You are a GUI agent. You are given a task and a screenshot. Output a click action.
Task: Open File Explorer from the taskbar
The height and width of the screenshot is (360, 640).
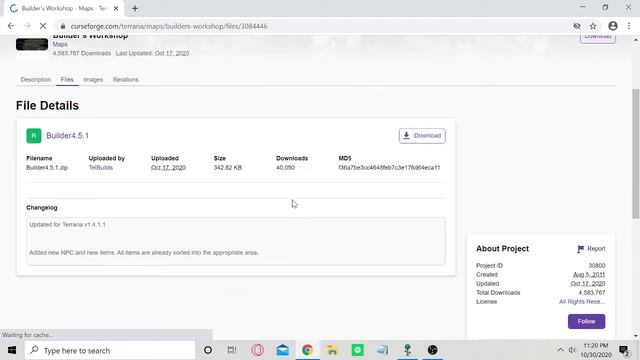332,350
